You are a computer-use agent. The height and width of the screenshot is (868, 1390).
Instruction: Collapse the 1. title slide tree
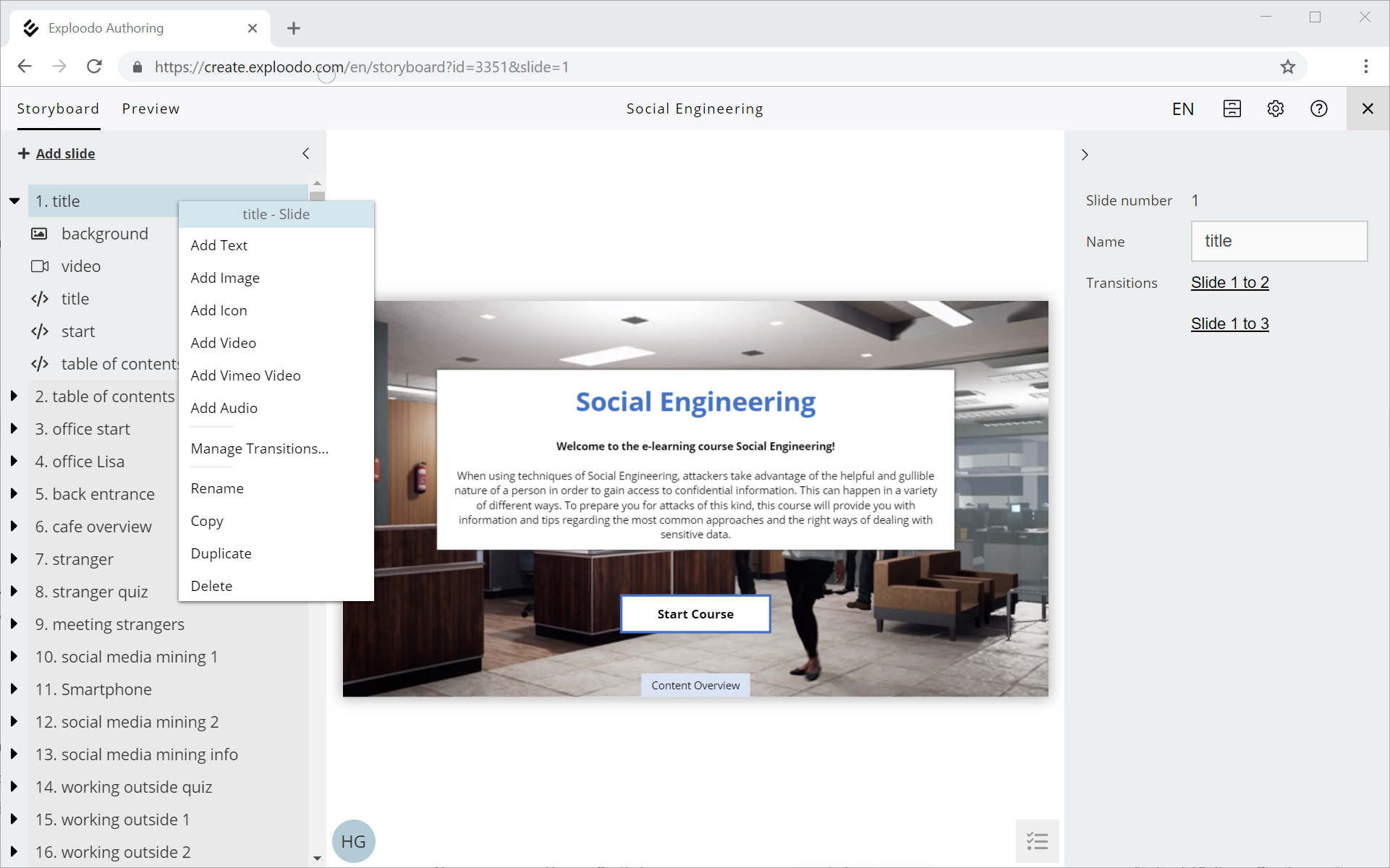tap(14, 201)
